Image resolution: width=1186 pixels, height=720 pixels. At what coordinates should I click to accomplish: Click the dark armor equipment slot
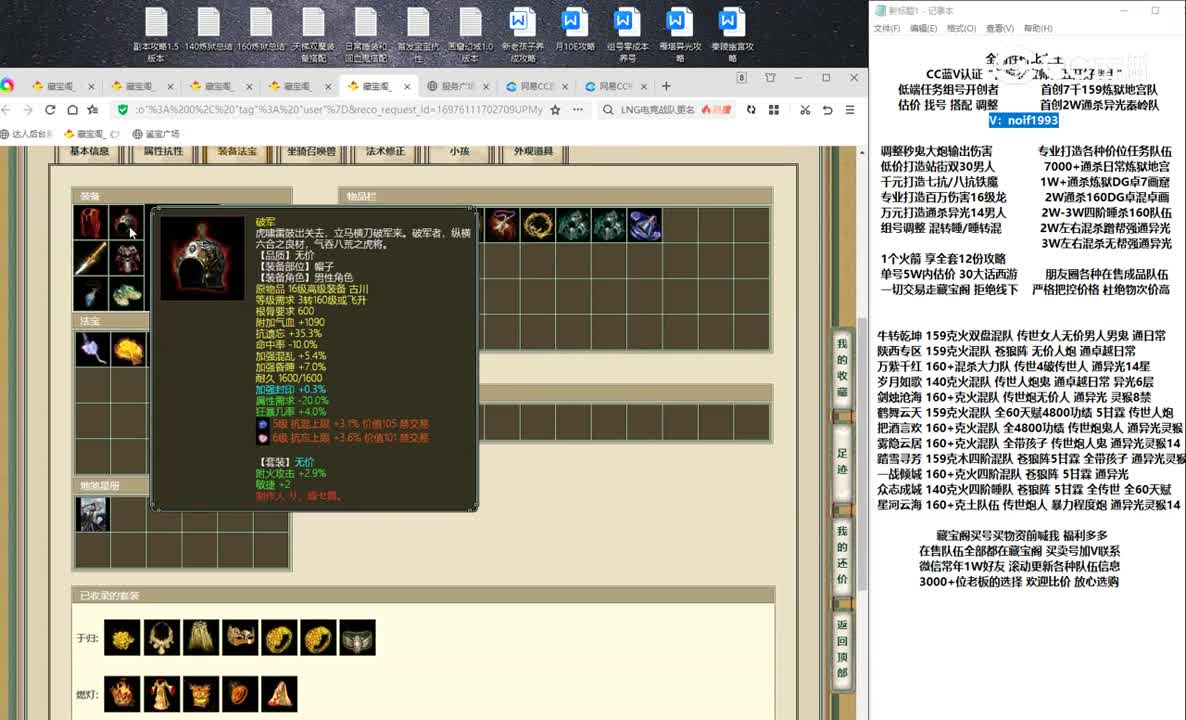[127, 258]
